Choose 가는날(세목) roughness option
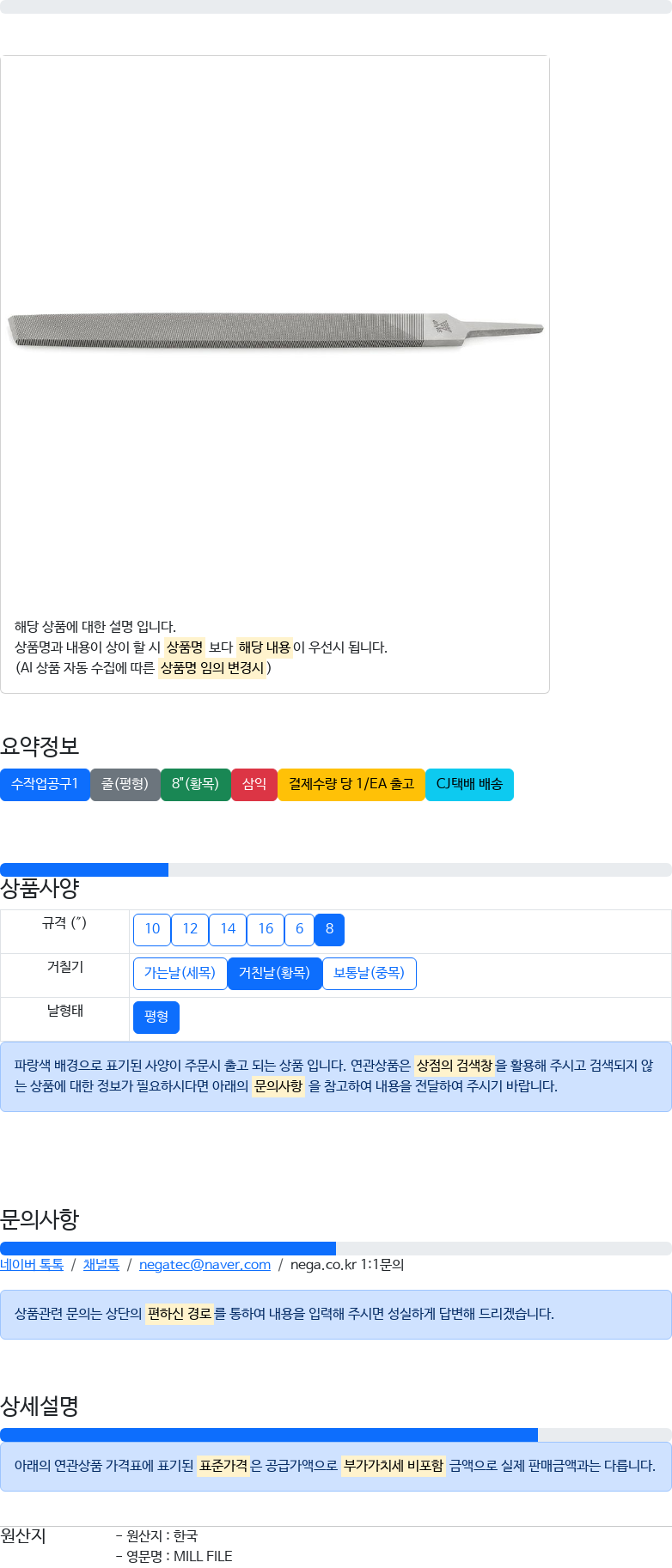Screen dimensions: 672x1568 tap(180, 973)
